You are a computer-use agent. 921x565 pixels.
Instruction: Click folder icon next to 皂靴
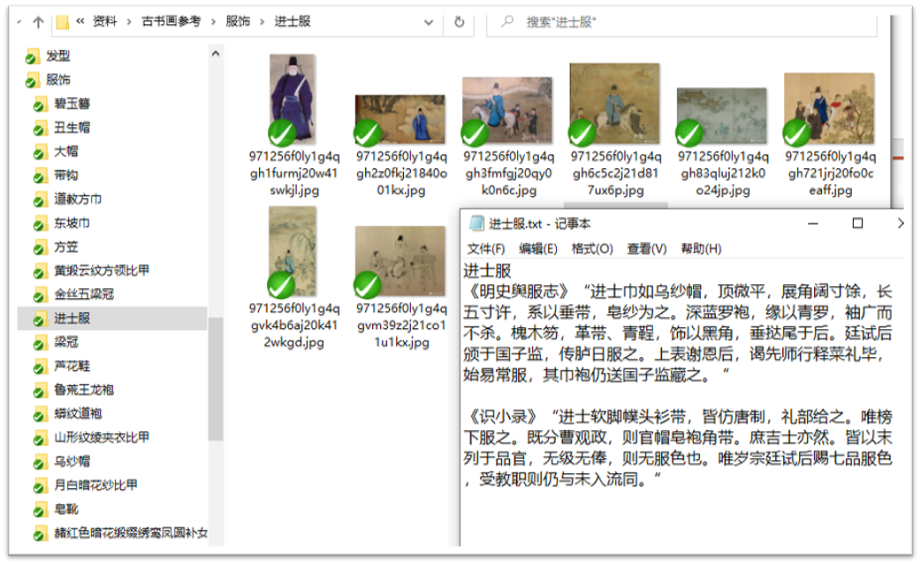(39, 510)
